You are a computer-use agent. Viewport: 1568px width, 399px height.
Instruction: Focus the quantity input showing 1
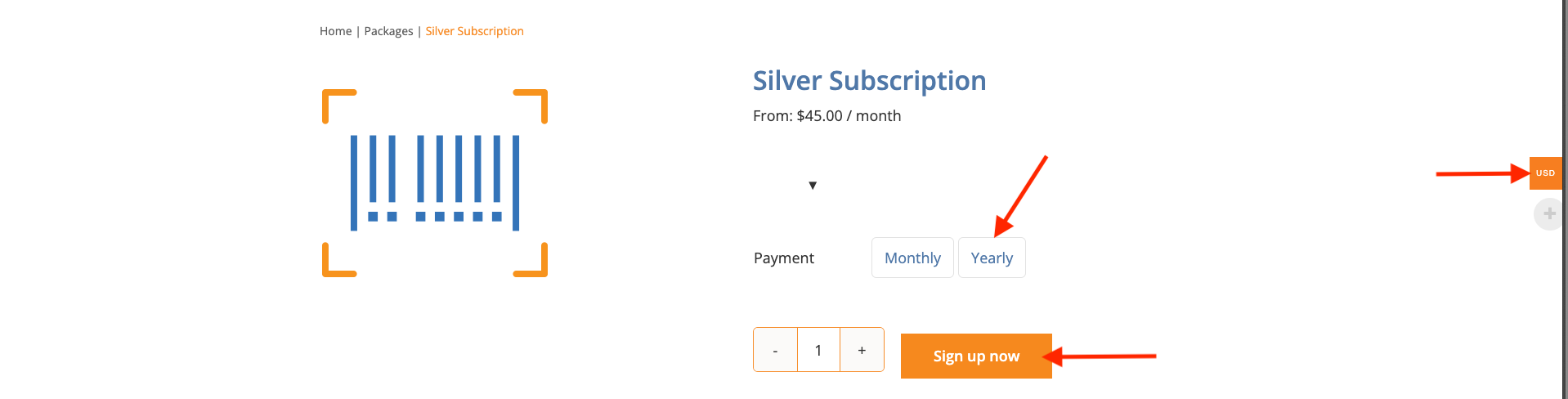pos(818,350)
